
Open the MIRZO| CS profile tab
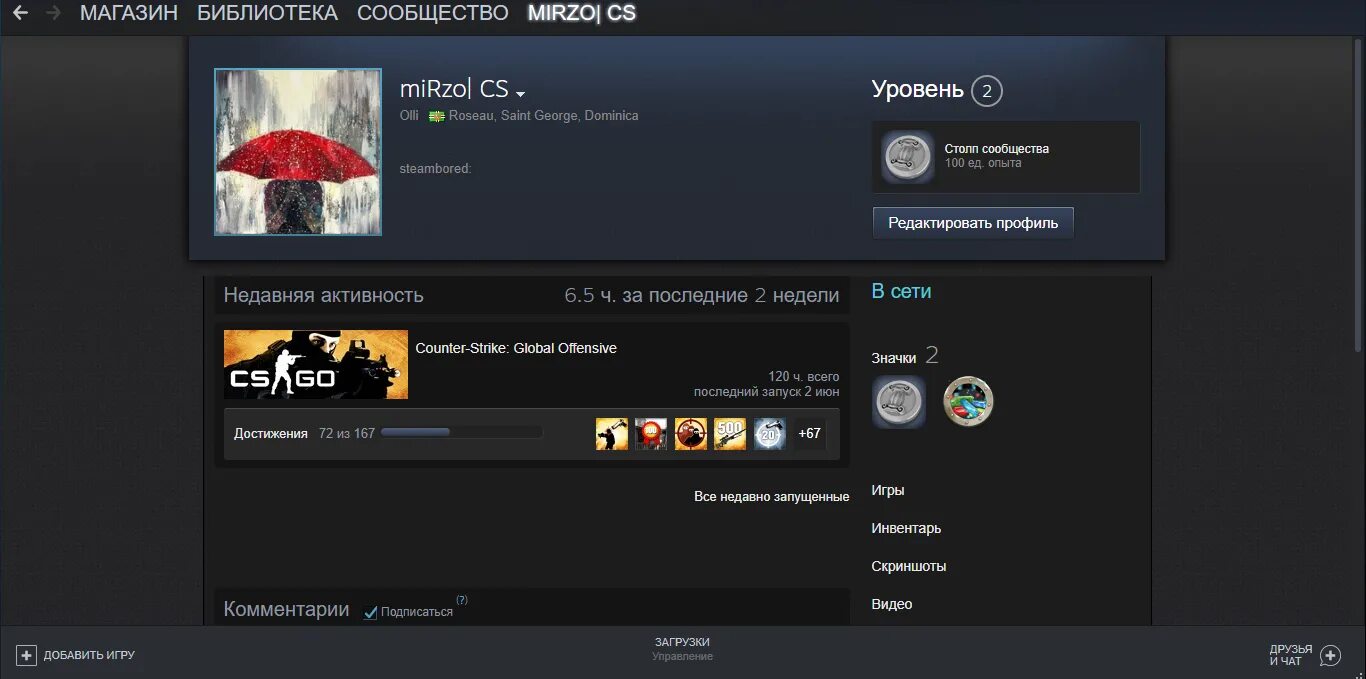click(x=581, y=13)
